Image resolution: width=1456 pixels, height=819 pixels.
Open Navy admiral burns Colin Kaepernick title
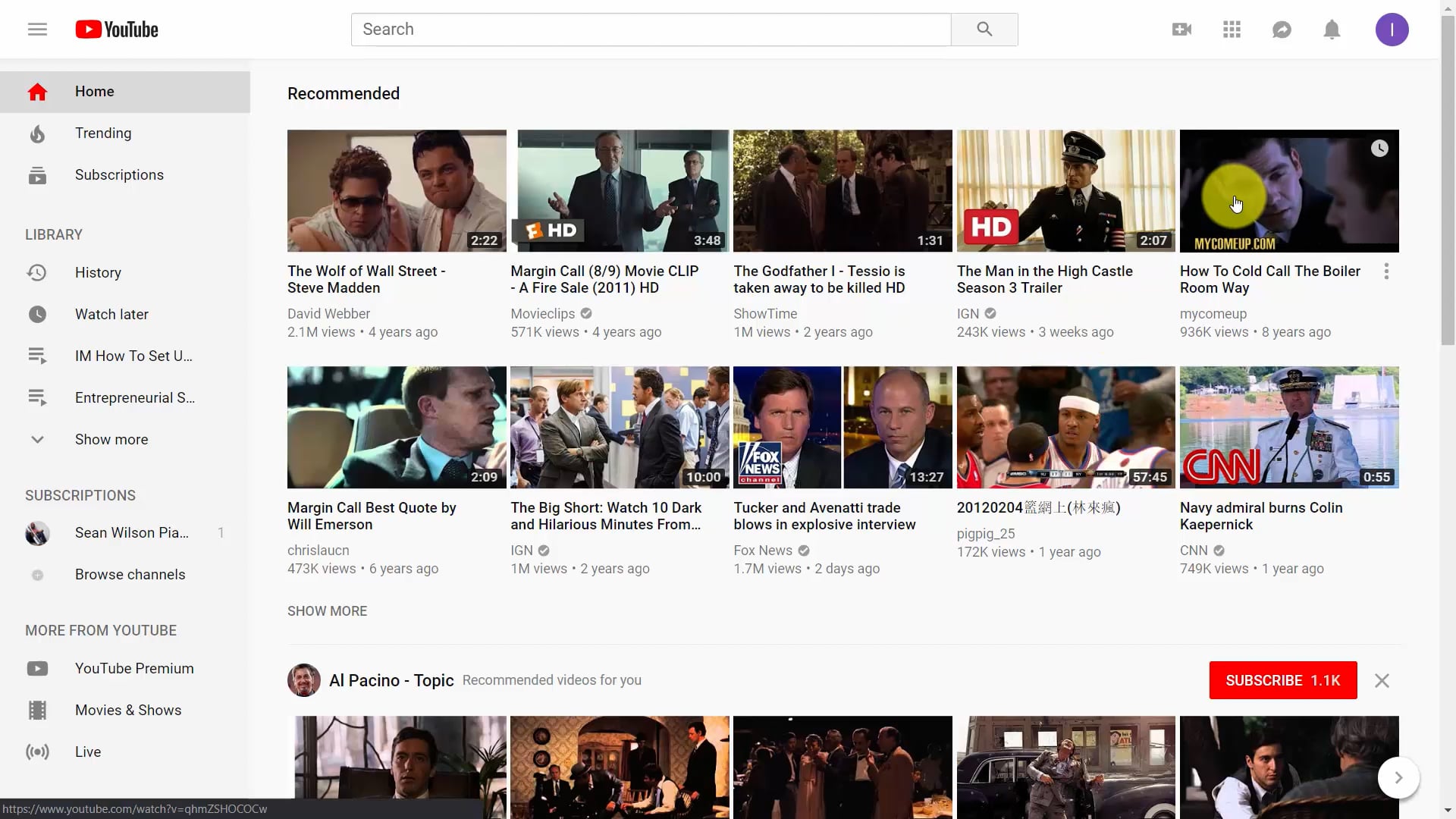pos(1261,516)
